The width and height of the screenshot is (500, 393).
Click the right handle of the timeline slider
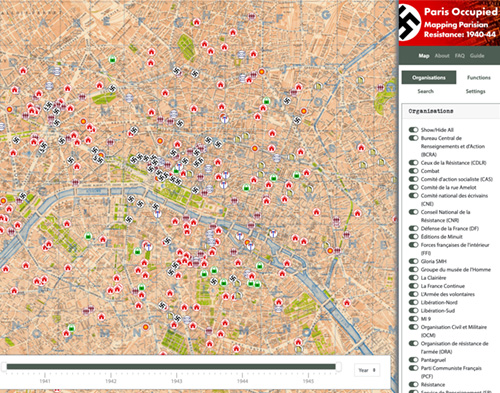click(x=338, y=367)
